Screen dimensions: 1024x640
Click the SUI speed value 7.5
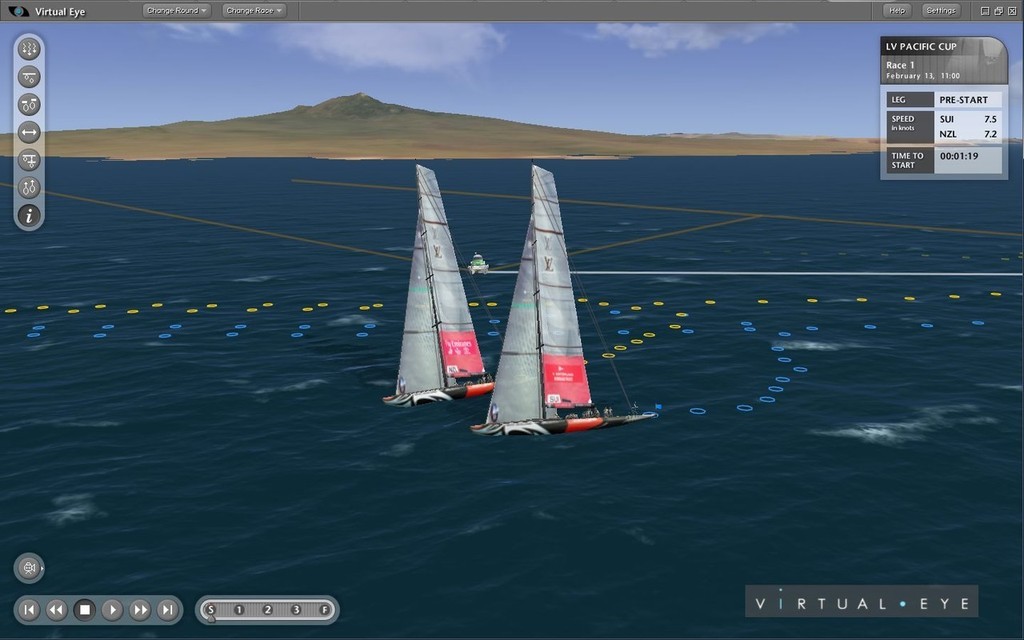[x=990, y=119]
